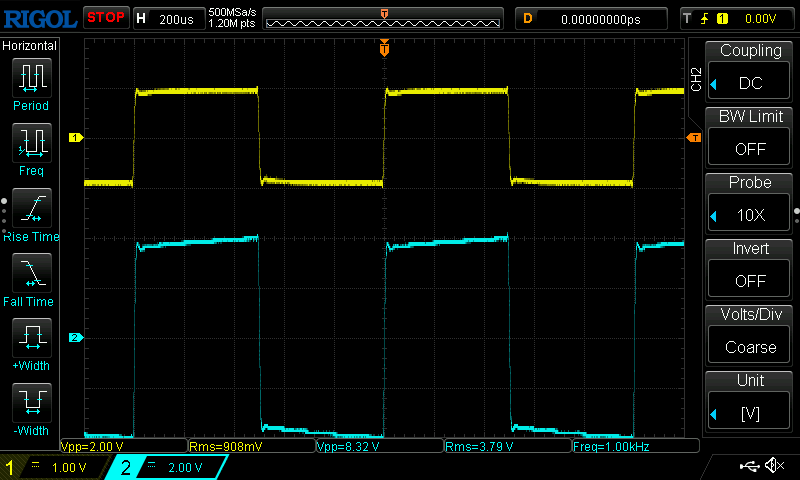This screenshot has height=480, width=800.
Task: Select the -Width measurement icon
Action: pyautogui.click(x=32, y=402)
